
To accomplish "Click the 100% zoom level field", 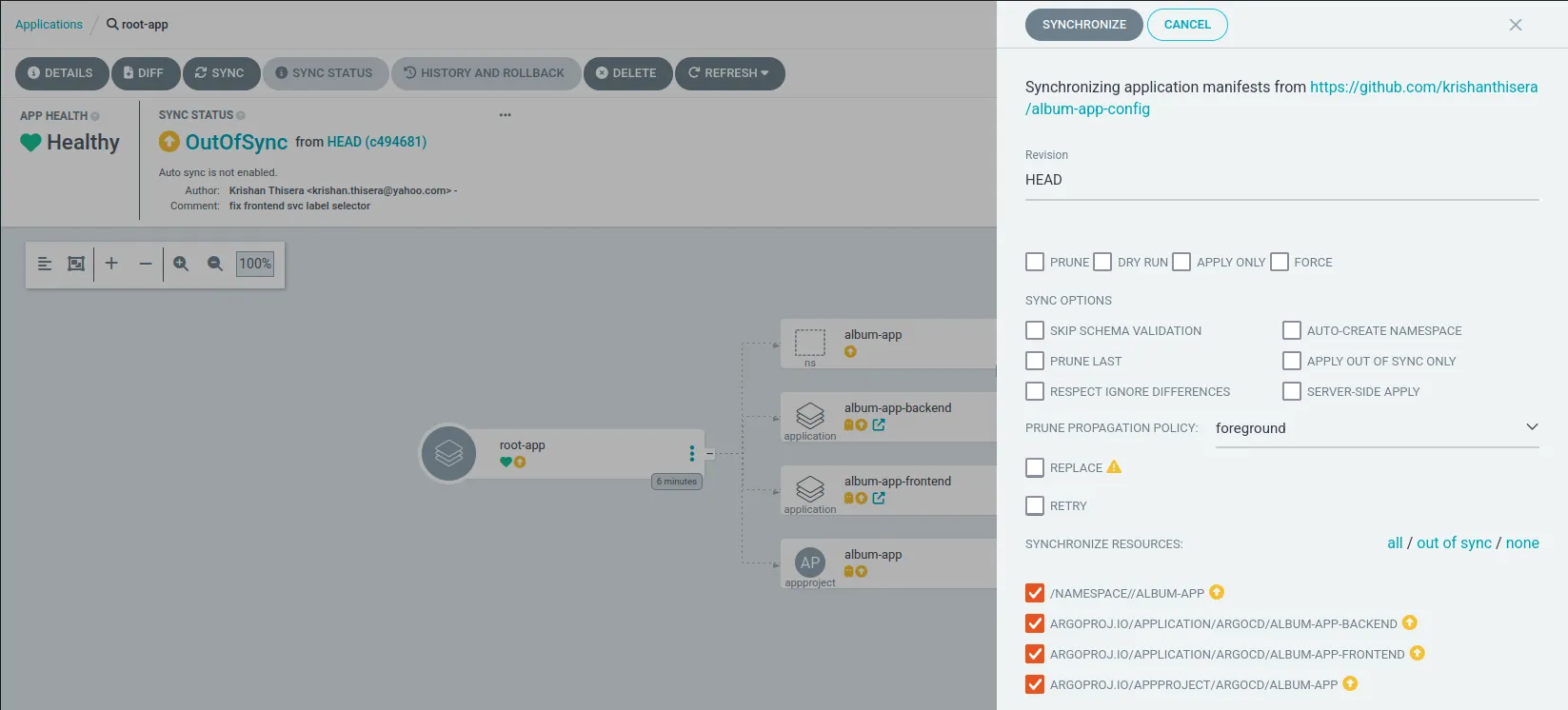I will (x=255, y=264).
